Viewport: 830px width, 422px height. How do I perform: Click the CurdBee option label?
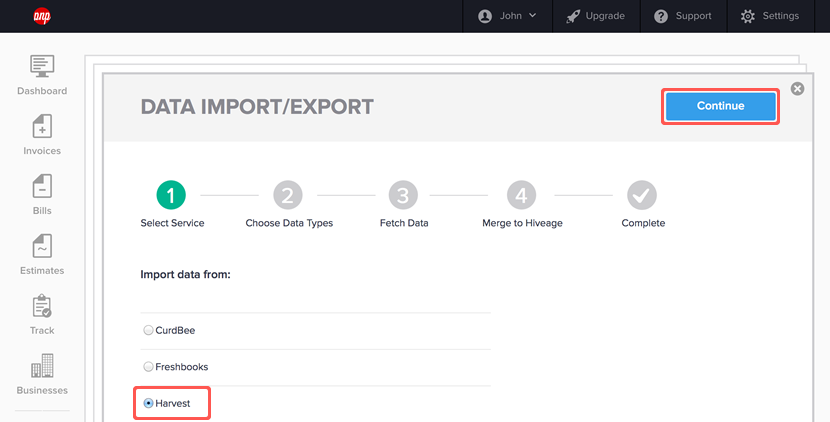point(175,330)
